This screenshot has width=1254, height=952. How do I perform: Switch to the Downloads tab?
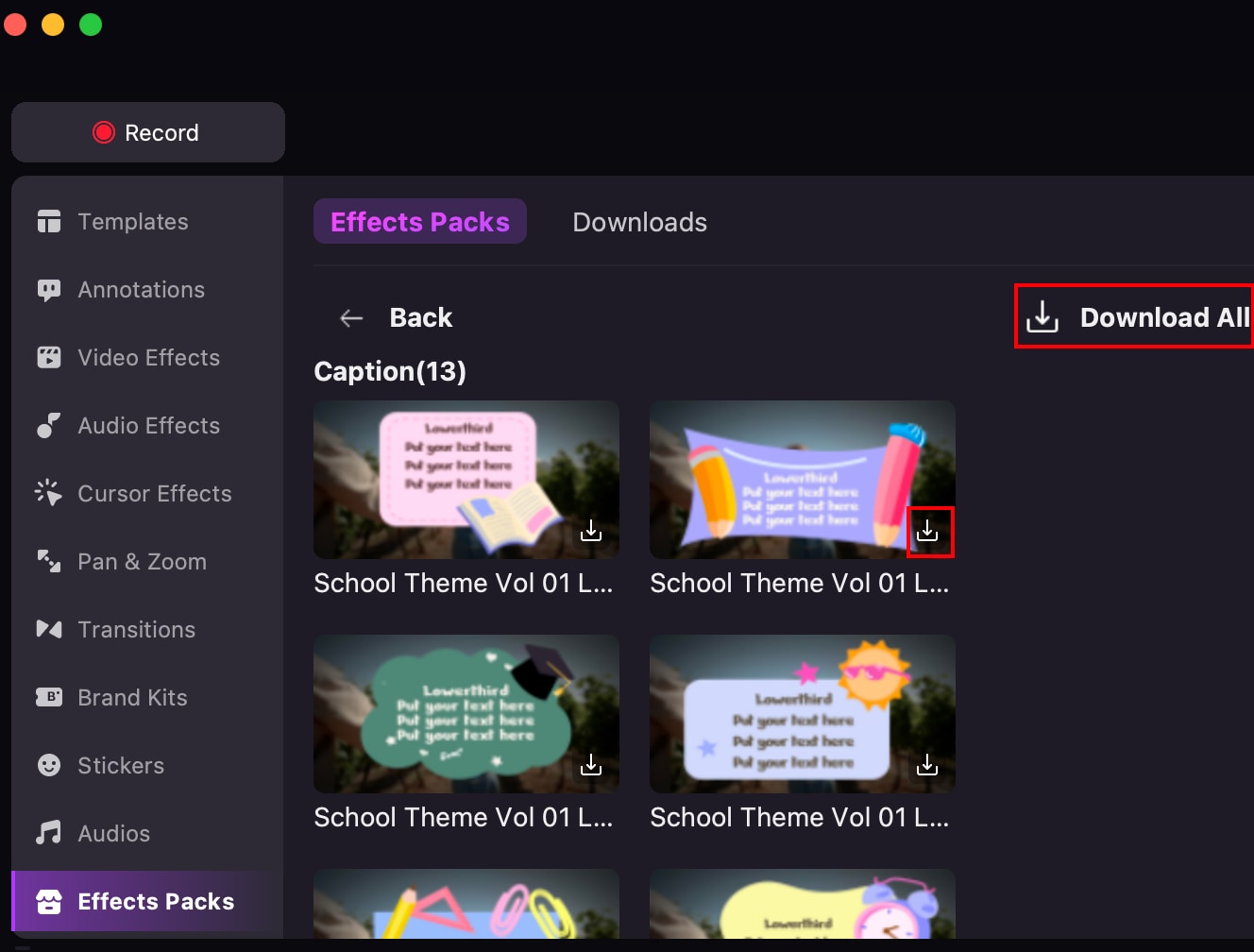[639, 222]
